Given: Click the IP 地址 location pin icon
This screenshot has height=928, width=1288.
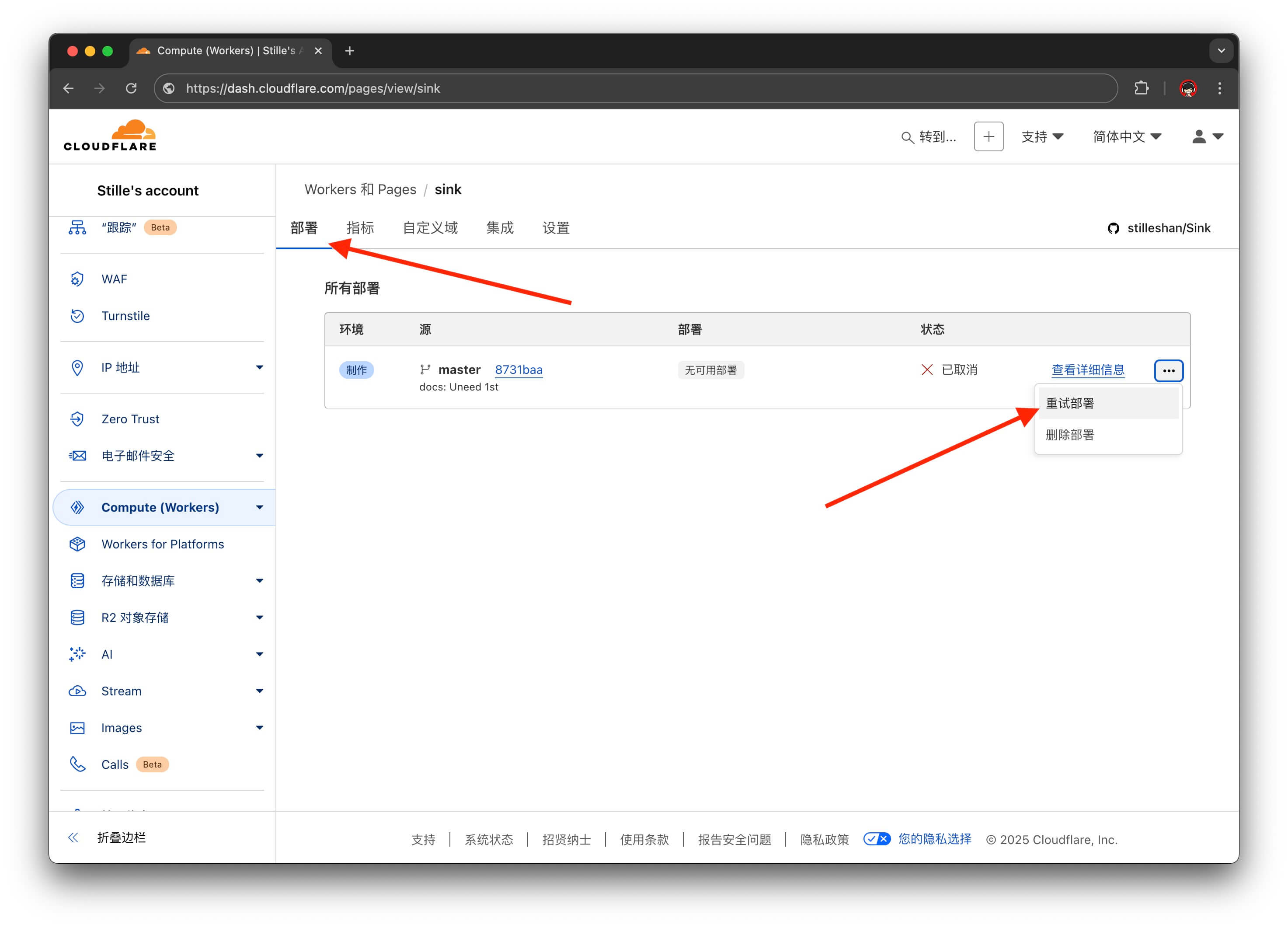Looking at the screenshot, I should click(77, 367).
